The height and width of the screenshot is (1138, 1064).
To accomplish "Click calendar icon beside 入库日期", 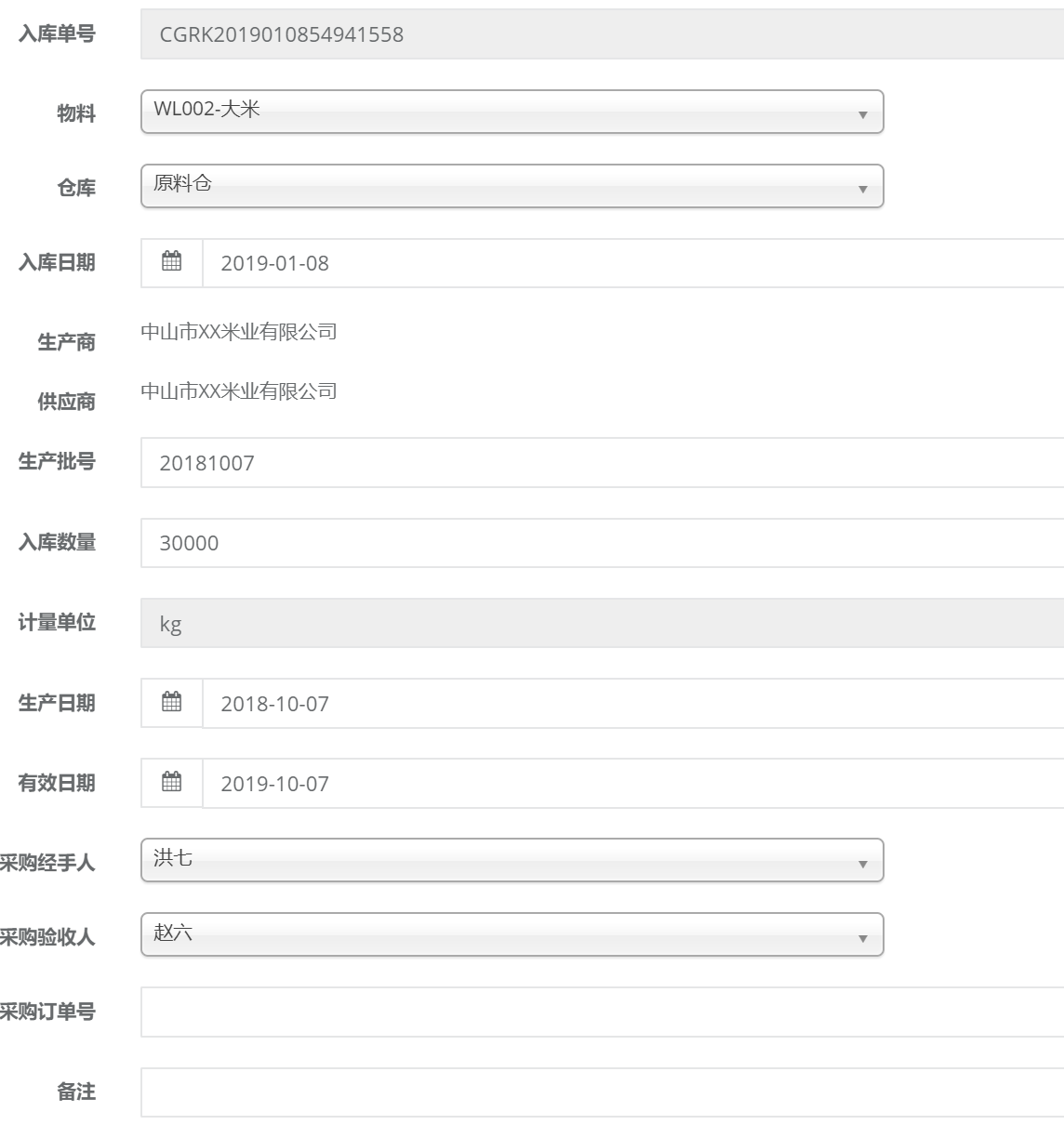I will pyautogui.click(x=172, y=262).
